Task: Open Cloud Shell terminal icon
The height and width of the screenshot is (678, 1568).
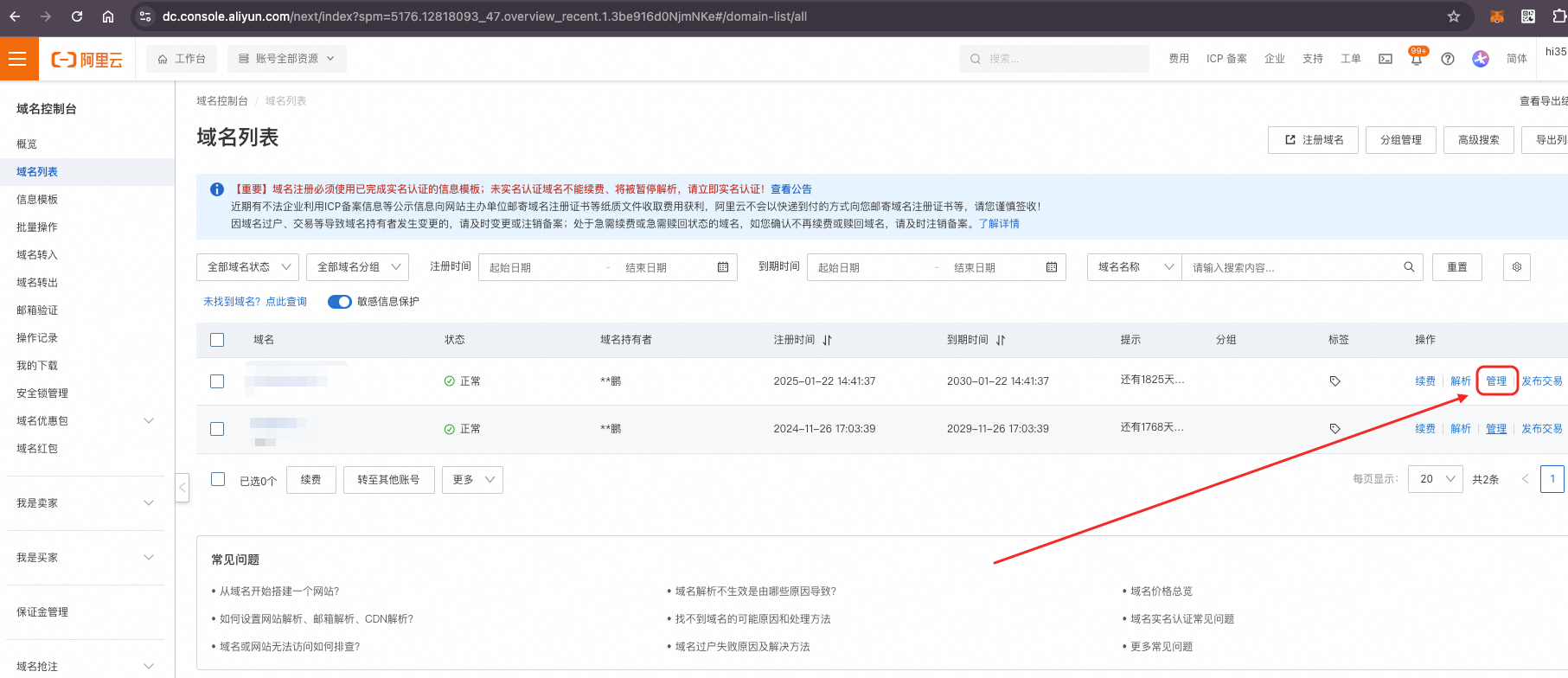Action: tap(1386, 59)
